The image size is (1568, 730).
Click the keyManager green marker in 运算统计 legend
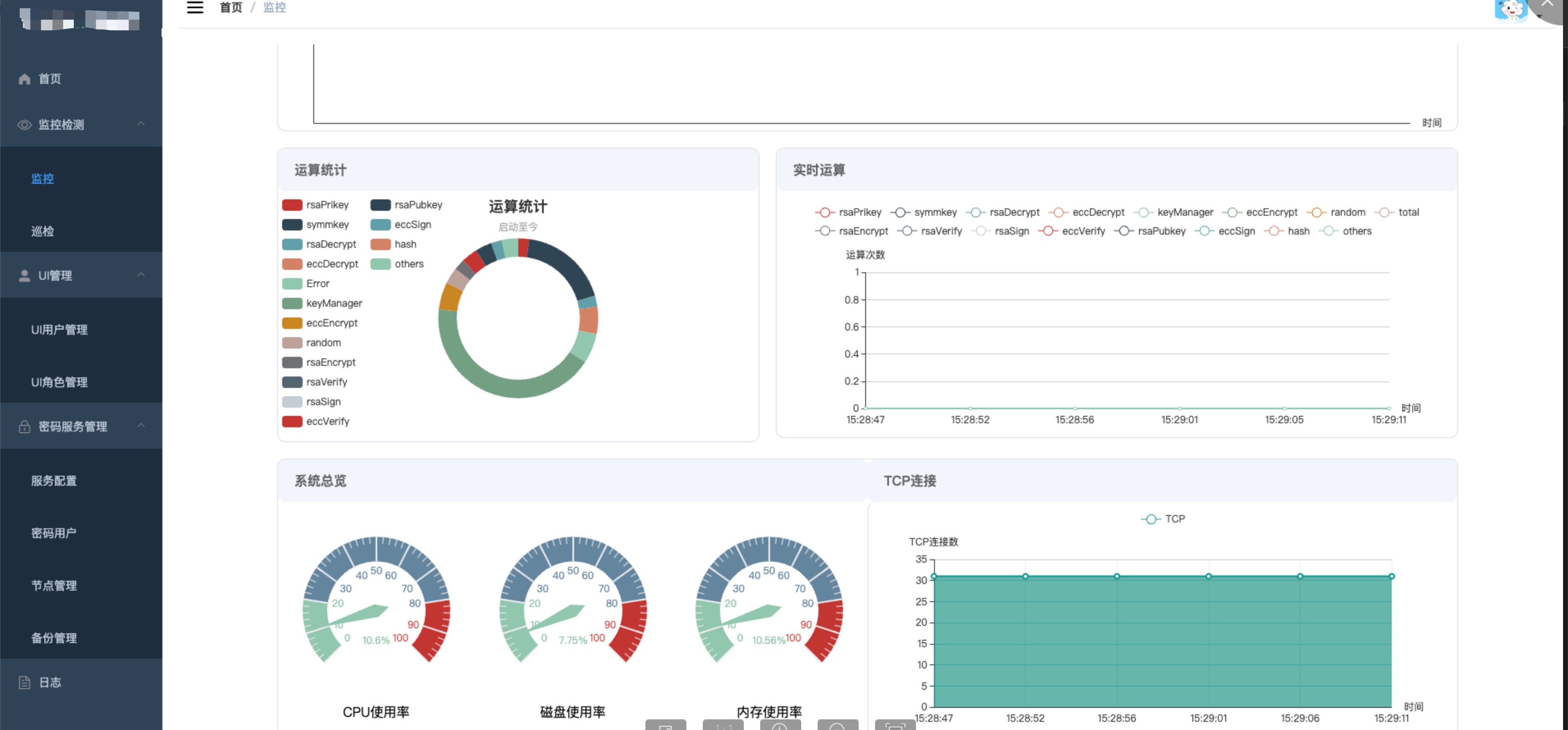coord(292,304)
